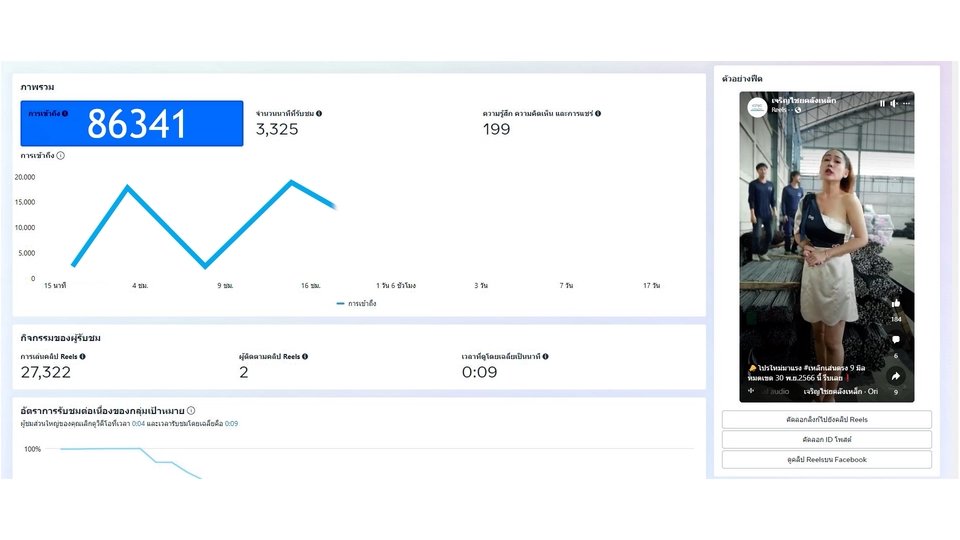Click info icon beside ผู้ติดตามคลิป Reels
Image resolution: width=960 pixels, height=540 pixels.
click(x=305, y=356)
